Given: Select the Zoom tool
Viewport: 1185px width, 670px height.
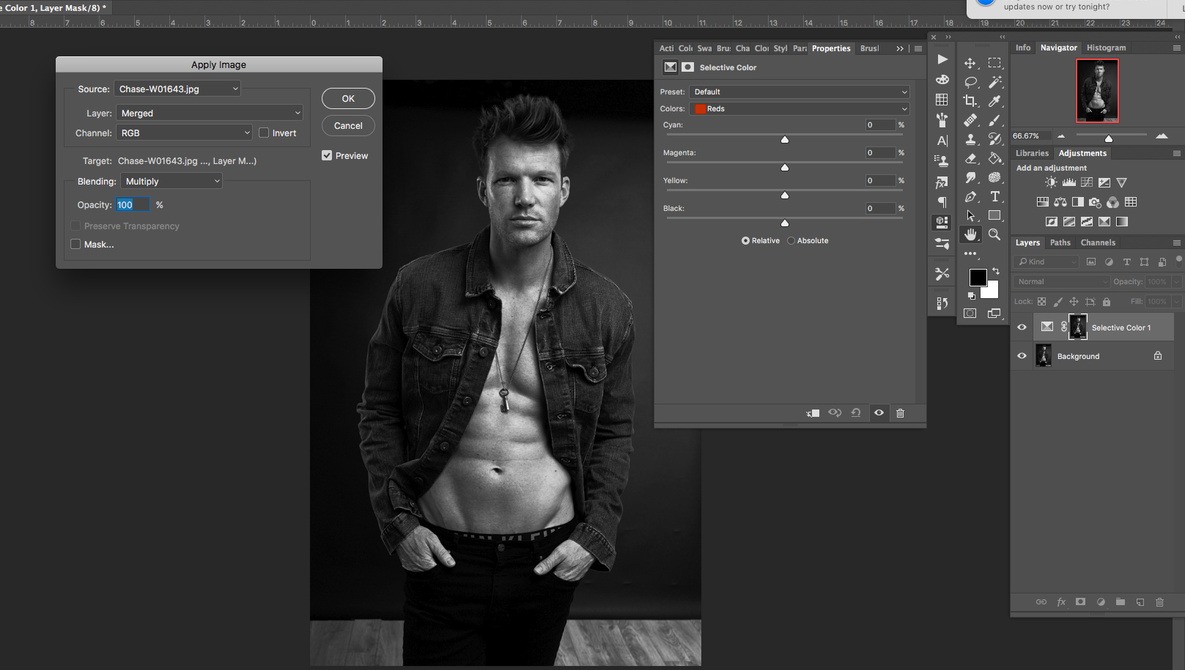Looking at the screenshot, I should (x=993, y=234).
